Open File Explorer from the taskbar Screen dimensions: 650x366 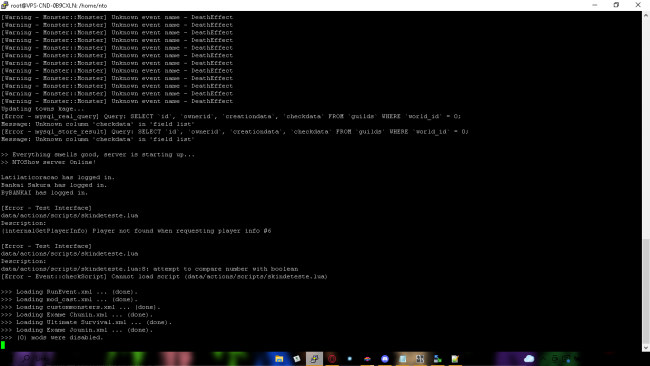(x=279, y=359)
